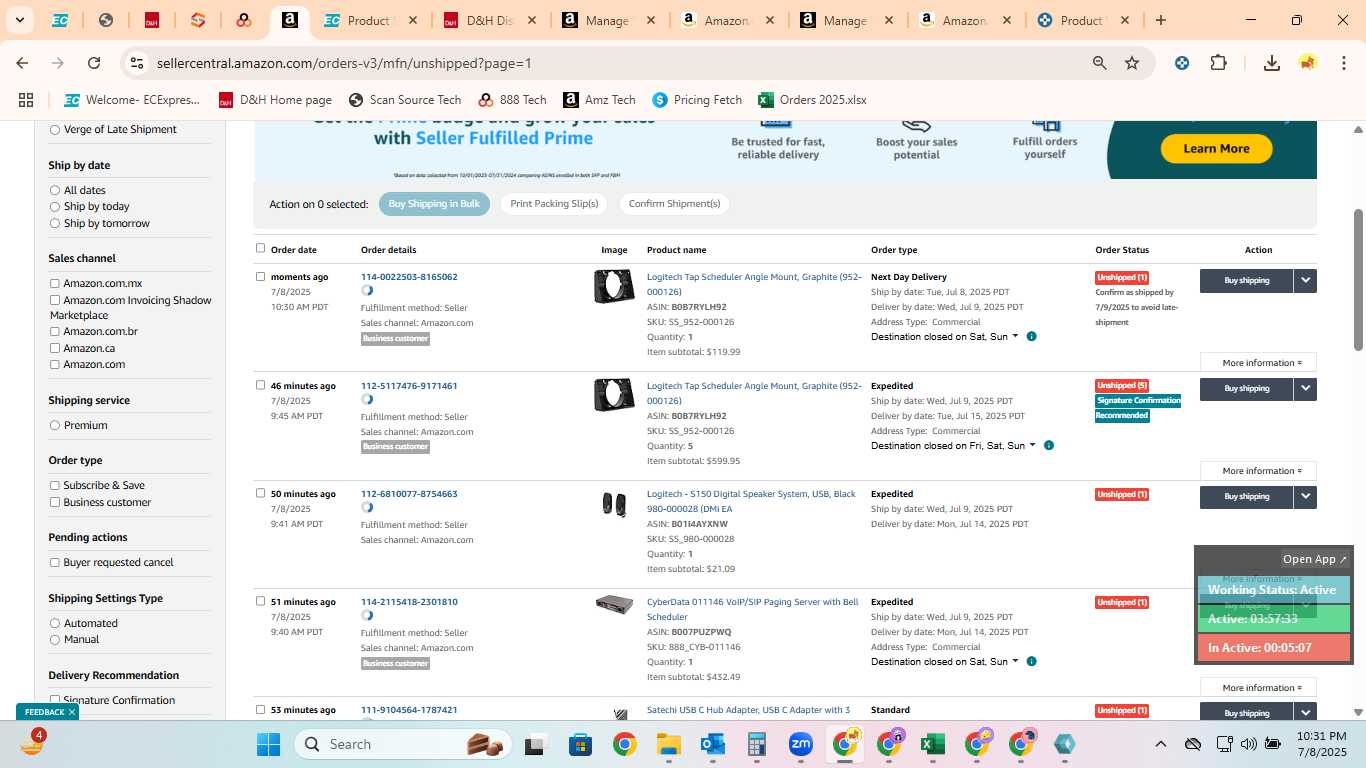Screen dimensions: 1366x768
Task: Open the Scan Source Tech bookmark
Action: point(405,100)
